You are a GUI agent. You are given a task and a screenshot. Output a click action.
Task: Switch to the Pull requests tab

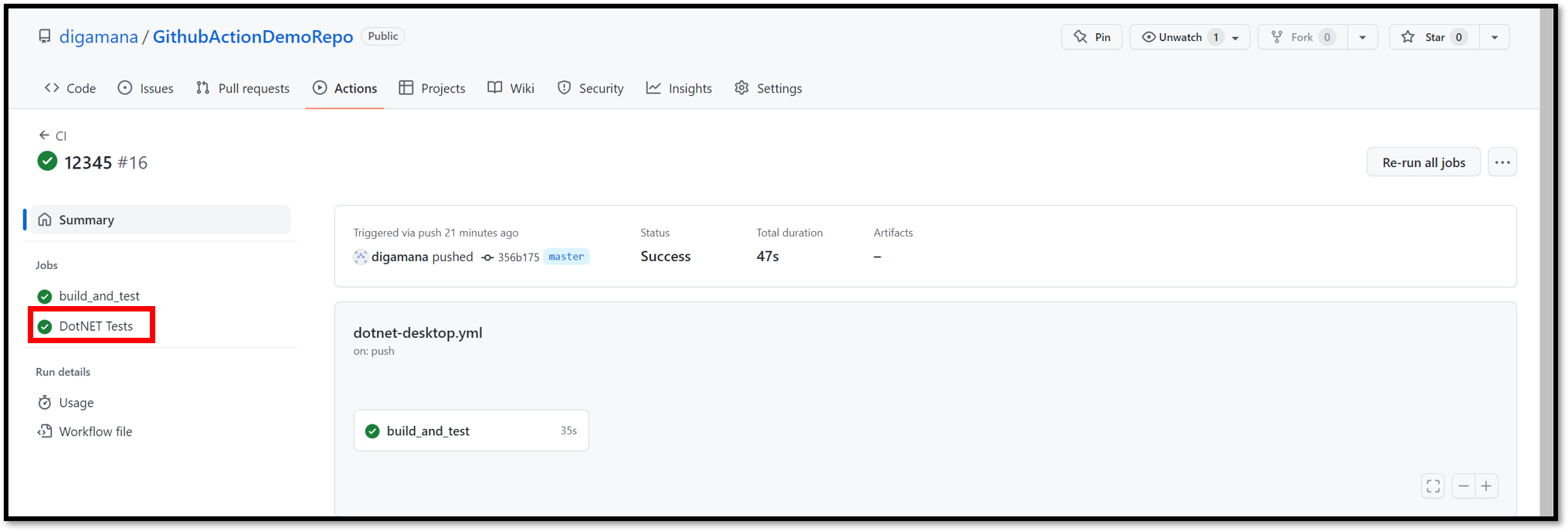(243, 88)
